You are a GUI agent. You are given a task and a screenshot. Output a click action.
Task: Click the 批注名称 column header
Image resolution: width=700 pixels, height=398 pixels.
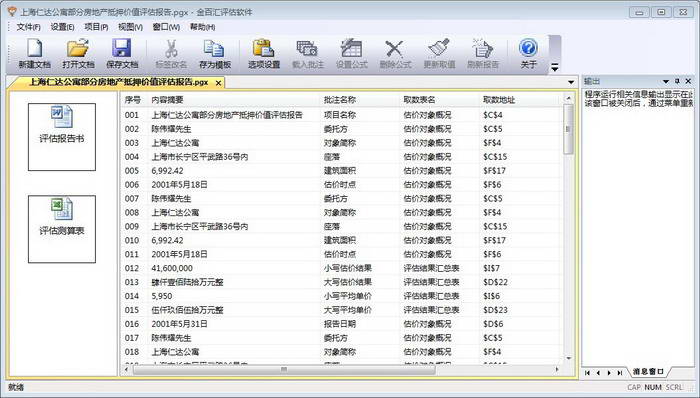tap(360, 100)
